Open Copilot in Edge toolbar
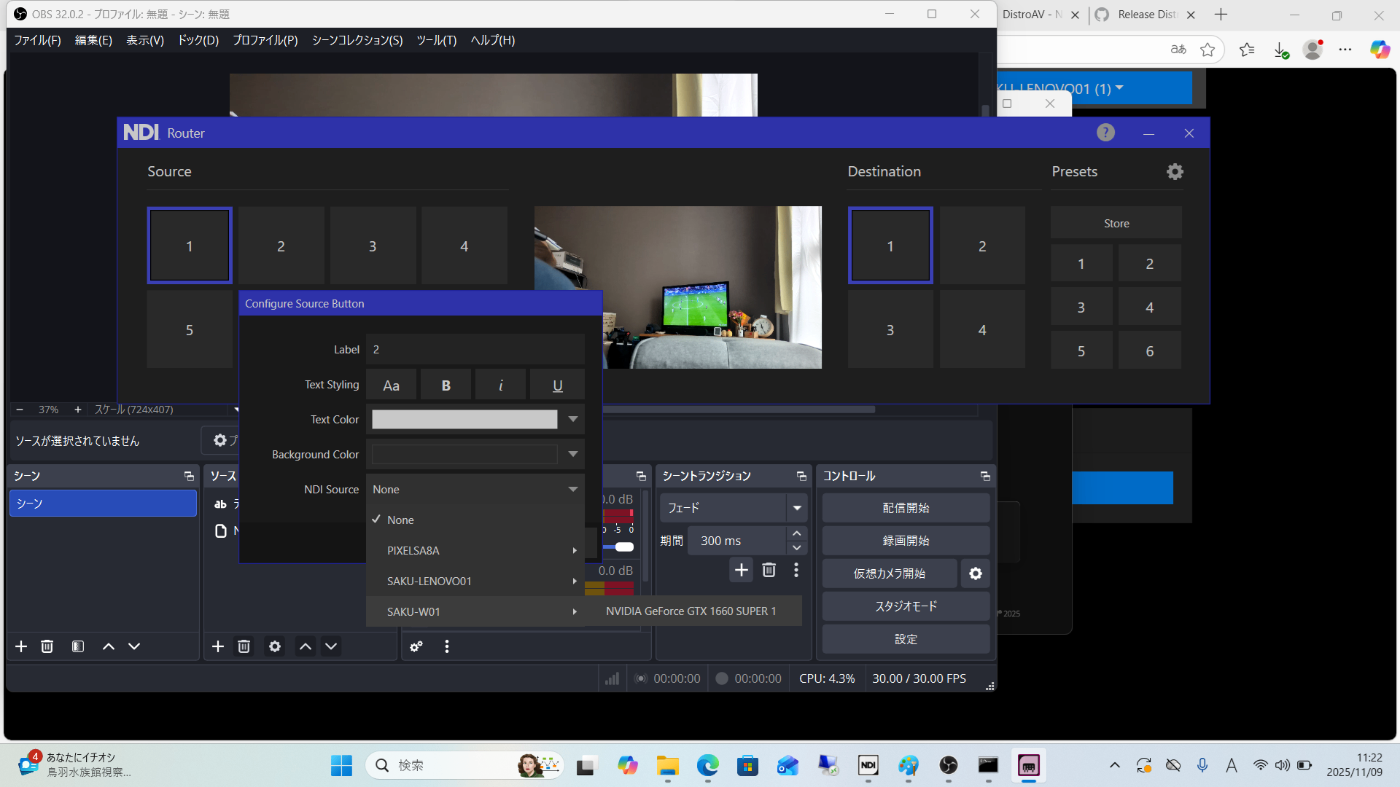The width and height of the screenshot is (1400, 787). click(x=1379, y=49)
